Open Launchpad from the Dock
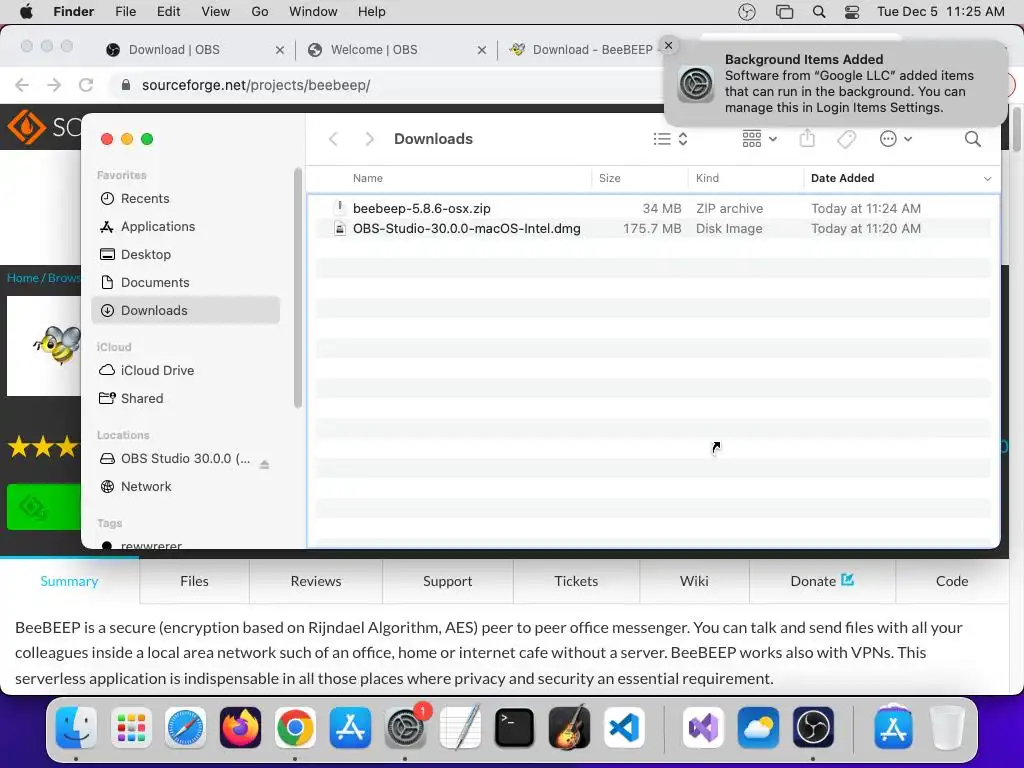This screenshot has height=768, width=1024. click(131, 728)
